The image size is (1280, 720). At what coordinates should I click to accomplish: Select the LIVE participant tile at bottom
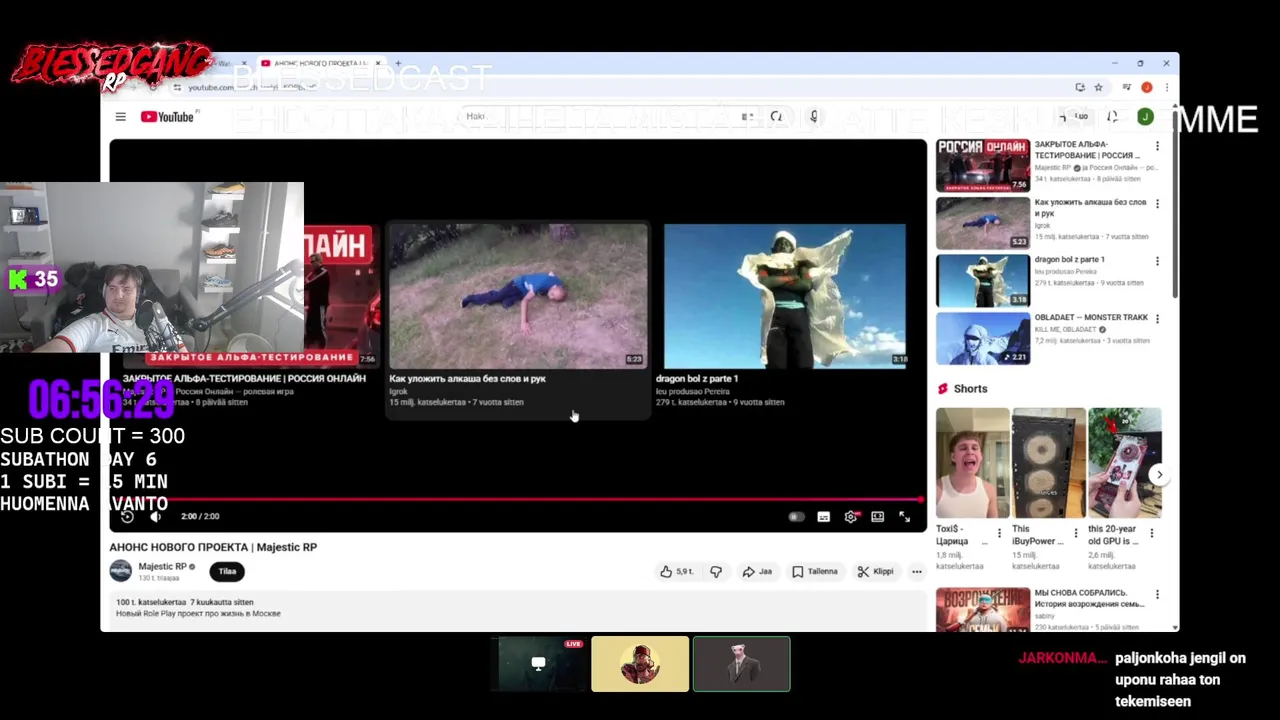(538, 664)
